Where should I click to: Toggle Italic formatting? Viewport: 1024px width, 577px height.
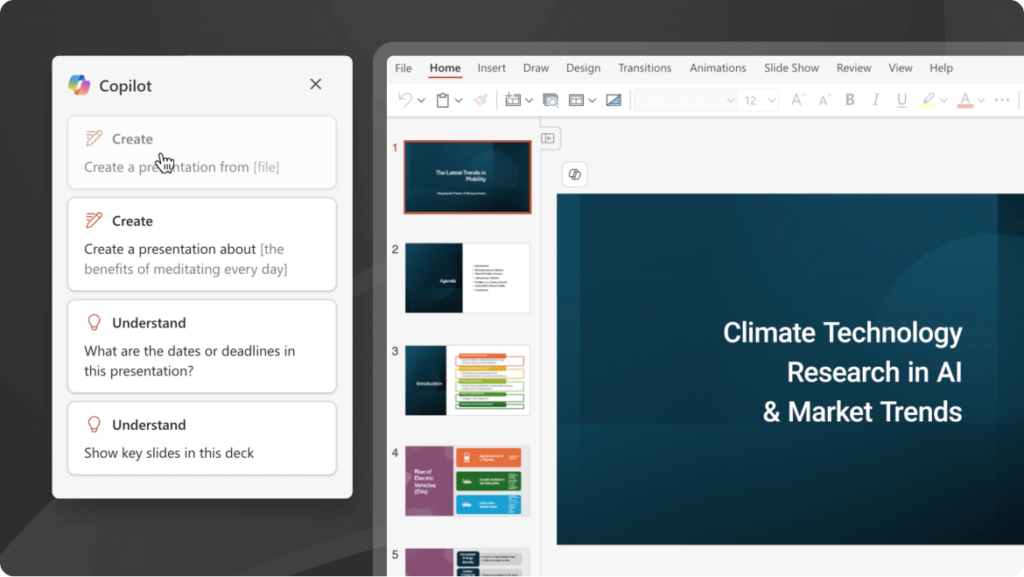click(876, 100)
